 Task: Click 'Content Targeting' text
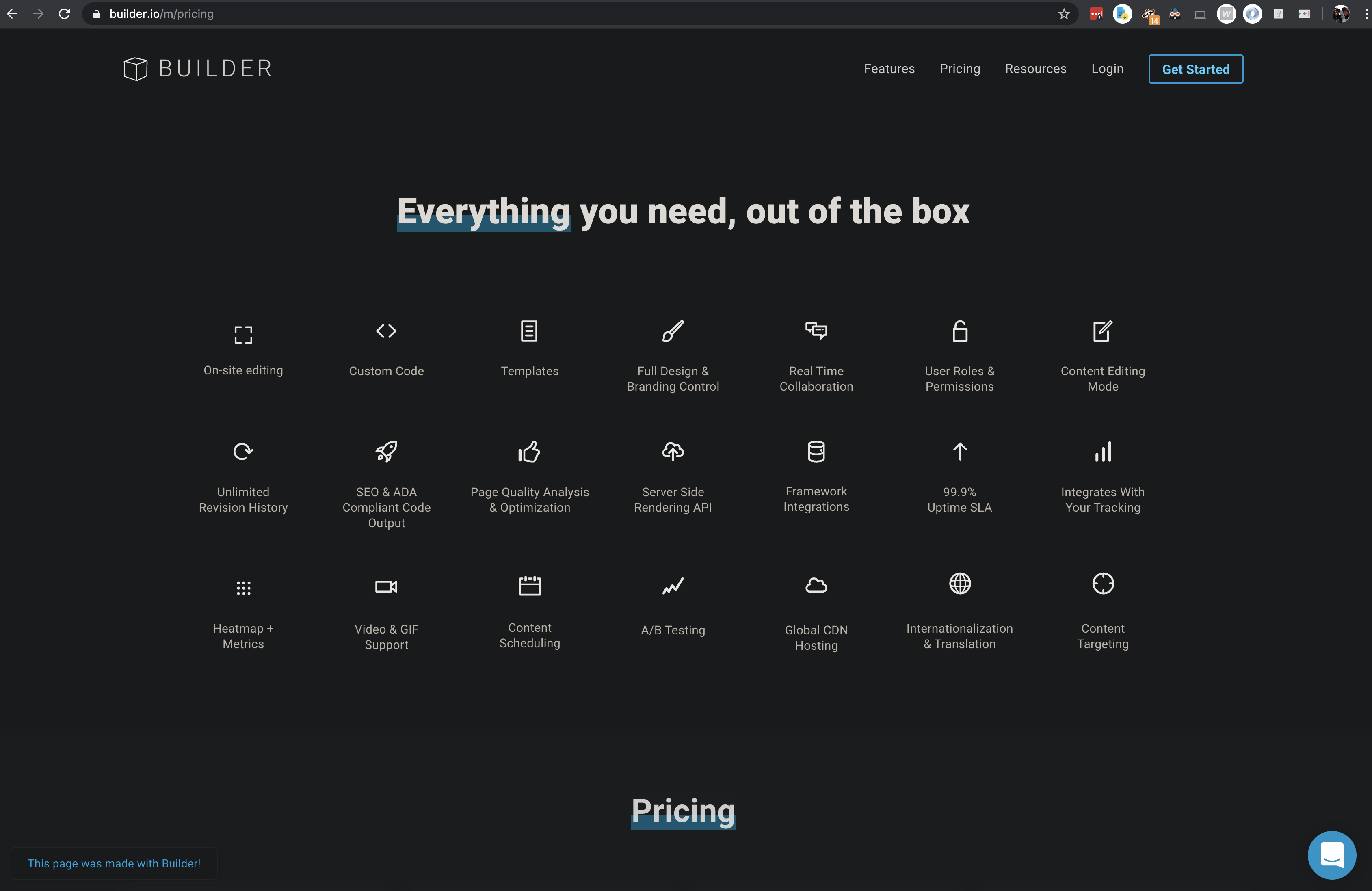point(1103,636)
